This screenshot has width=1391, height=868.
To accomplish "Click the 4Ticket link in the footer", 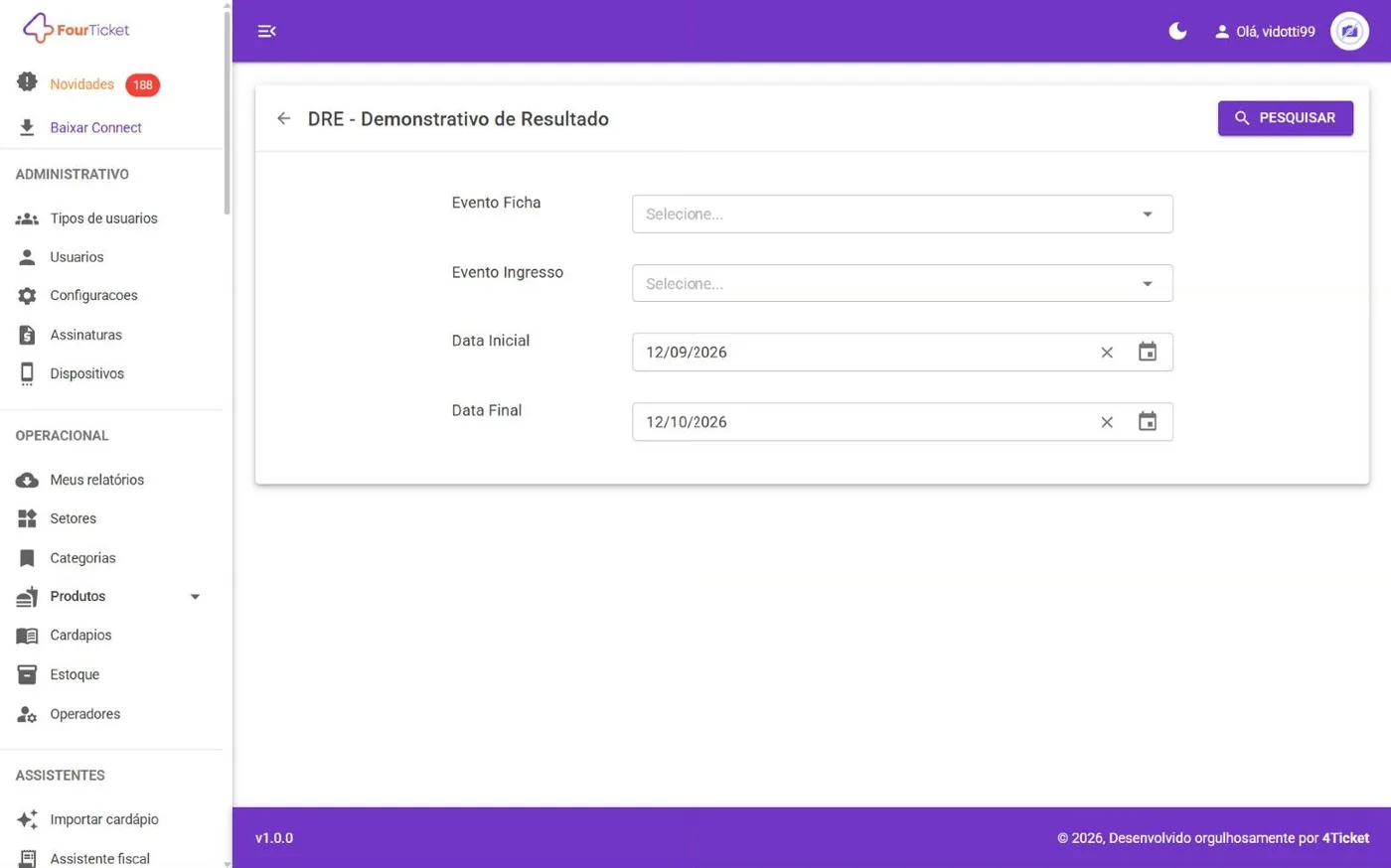I will coord(1345,838).
